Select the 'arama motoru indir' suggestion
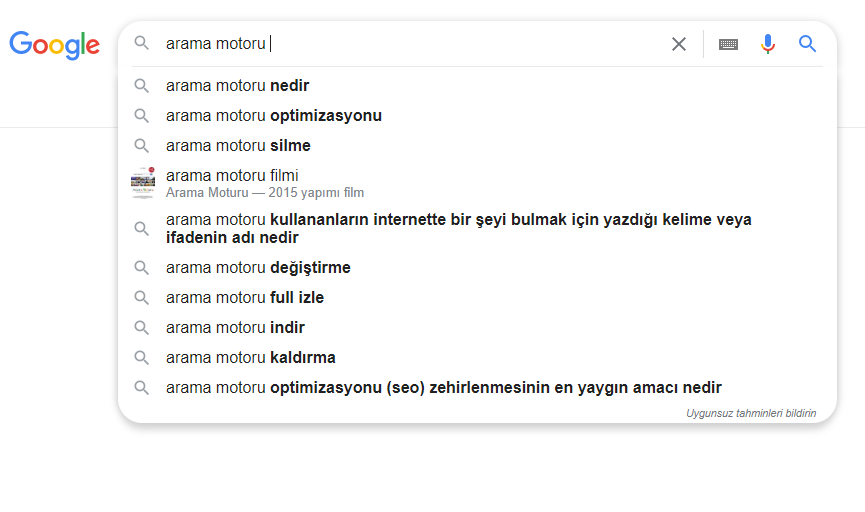Viewport: 865px width, 512px height. (x=235, y=328)
